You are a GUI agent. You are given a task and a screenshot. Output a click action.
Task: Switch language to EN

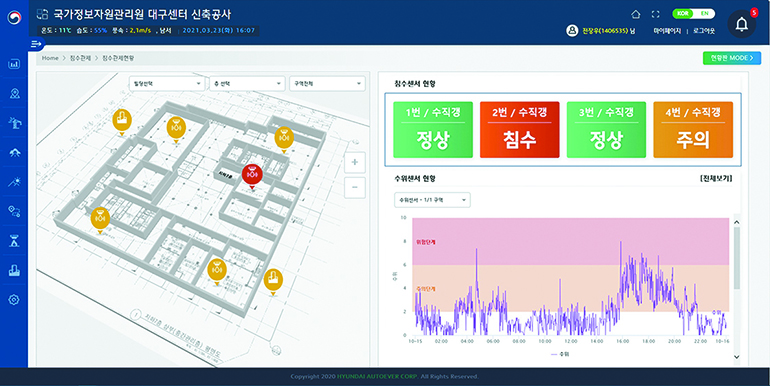point(704,14)
